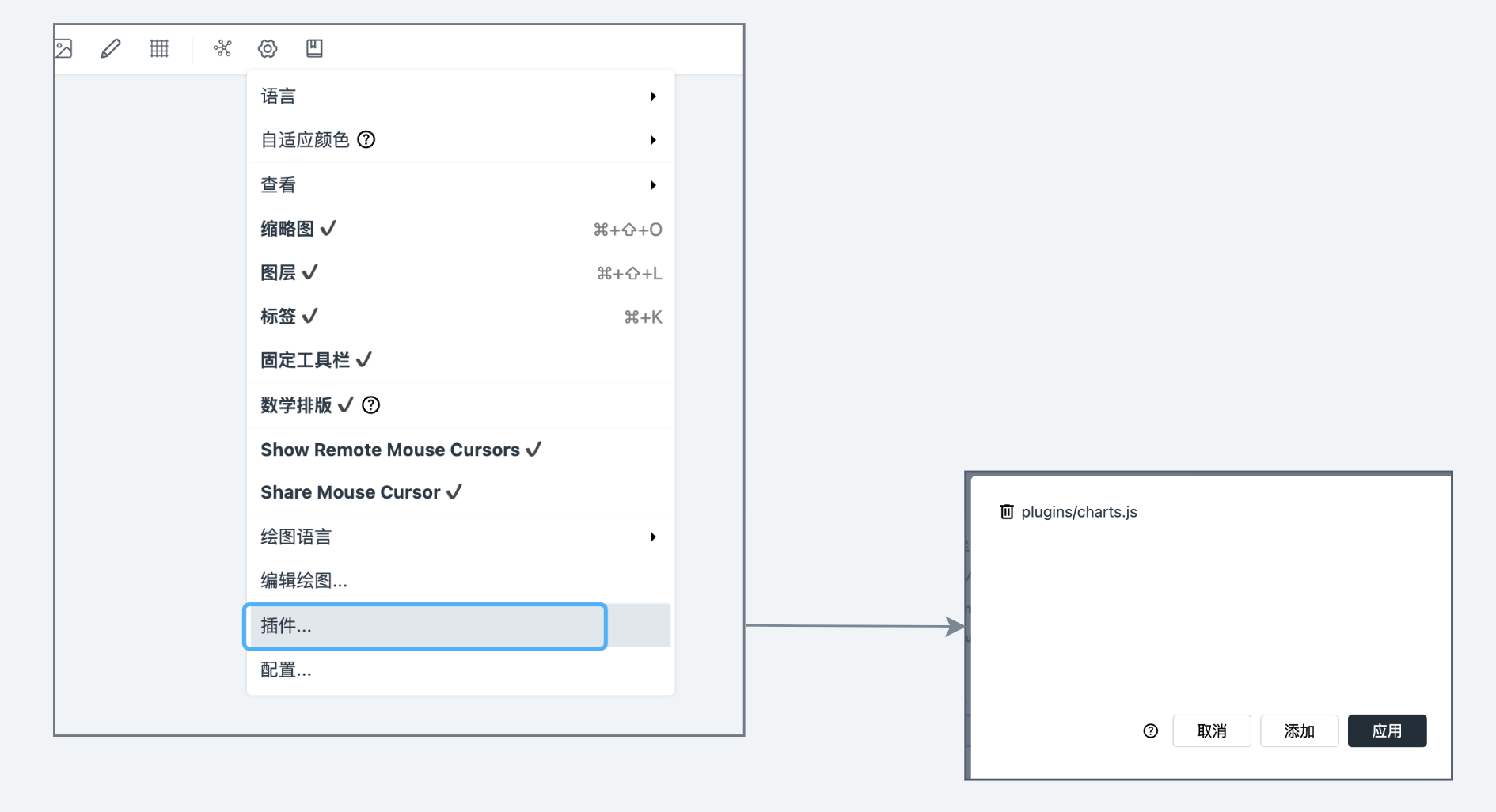Screen dimensions: 1496x812
Task: Choose the 配置... menu item
Action: click(287, 670)
